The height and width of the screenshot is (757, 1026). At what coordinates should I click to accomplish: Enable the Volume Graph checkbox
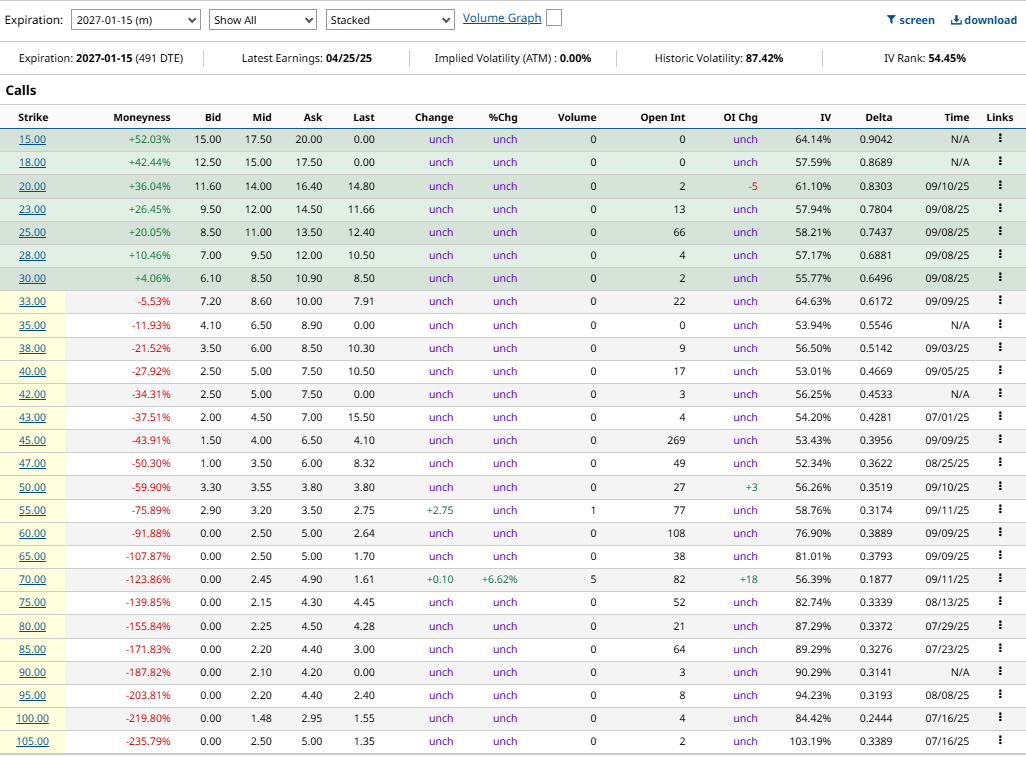554,18
